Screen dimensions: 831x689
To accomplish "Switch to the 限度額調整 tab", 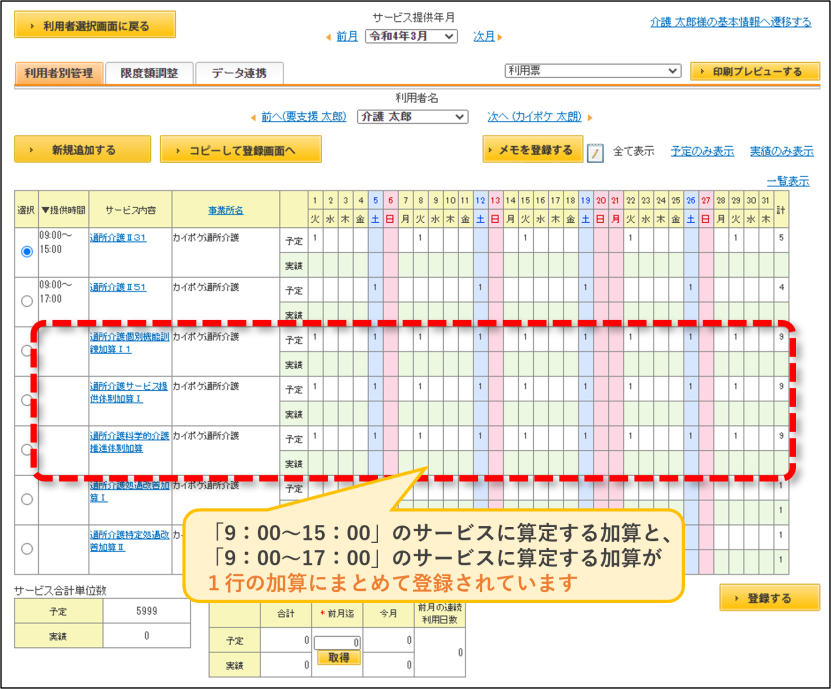I will click(x=149, y=73).
